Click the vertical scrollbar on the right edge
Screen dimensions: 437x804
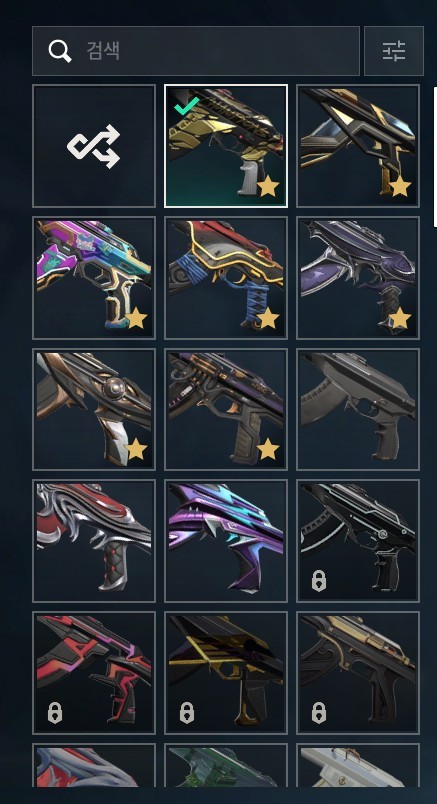click(x=435, y=156)
